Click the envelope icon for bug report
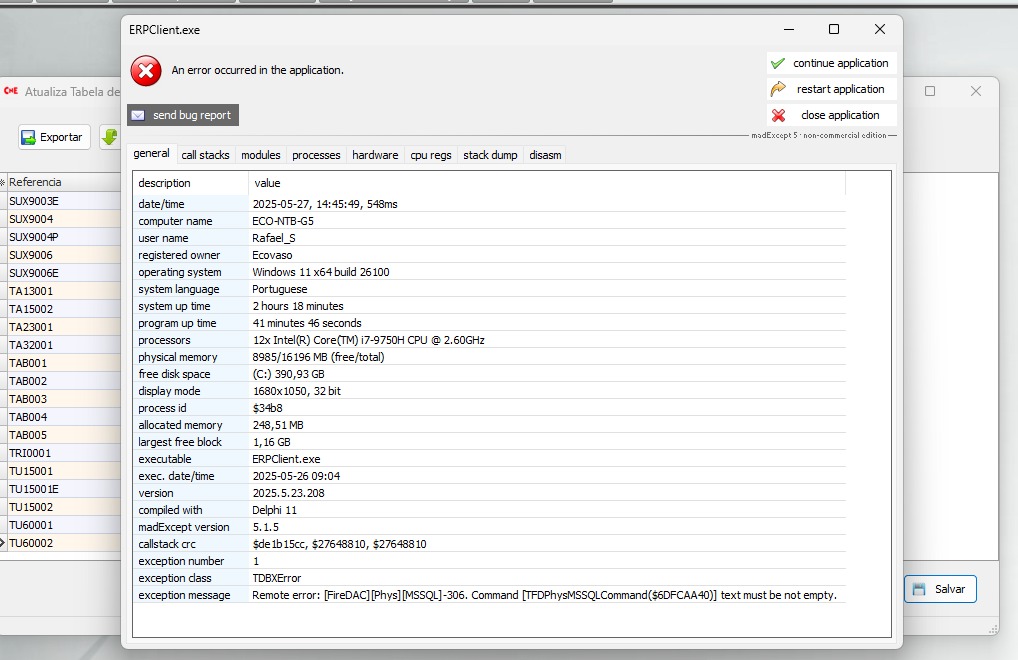 138,115
